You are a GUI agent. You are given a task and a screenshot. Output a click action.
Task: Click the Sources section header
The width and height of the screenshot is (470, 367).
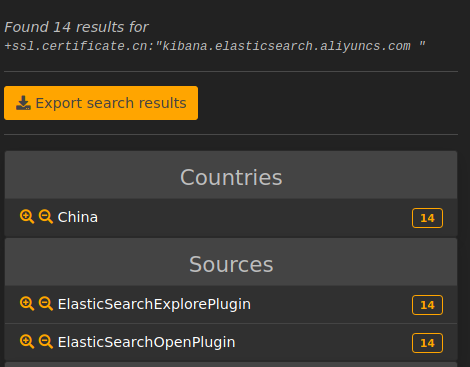click(x=231, y=262)
